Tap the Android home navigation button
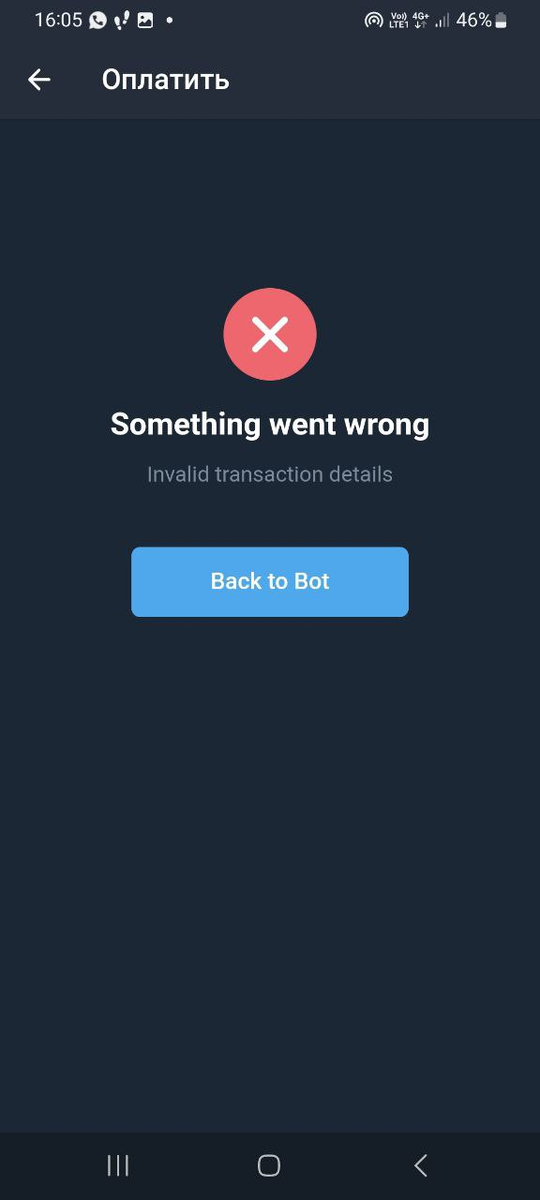Viewport: 540px width, 1200px height. [269, 1165]
